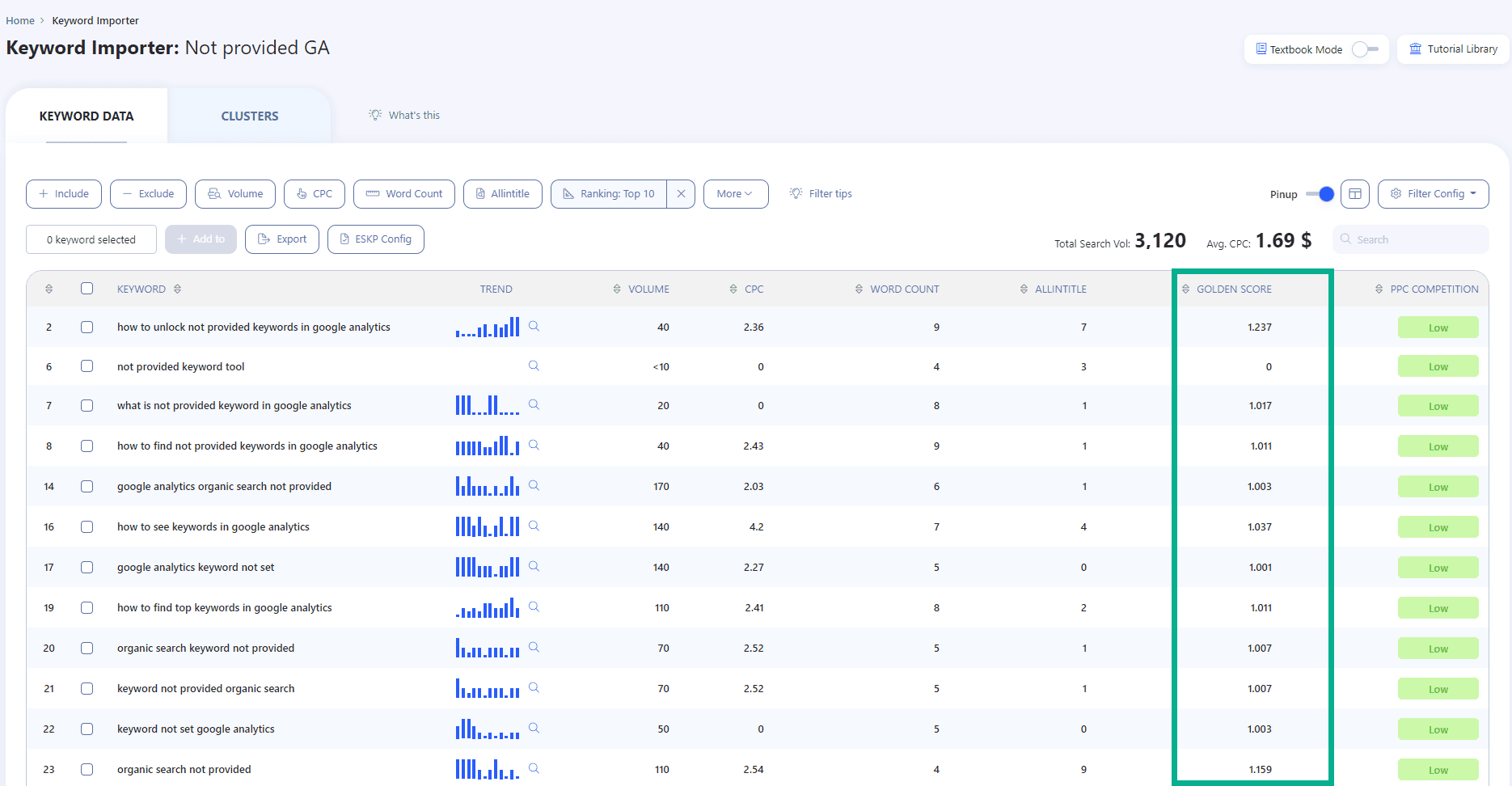This screenshot has height=786, width=1512.
Task: Check the select-all keywords checkbox
Action: [x=87, y=289]
